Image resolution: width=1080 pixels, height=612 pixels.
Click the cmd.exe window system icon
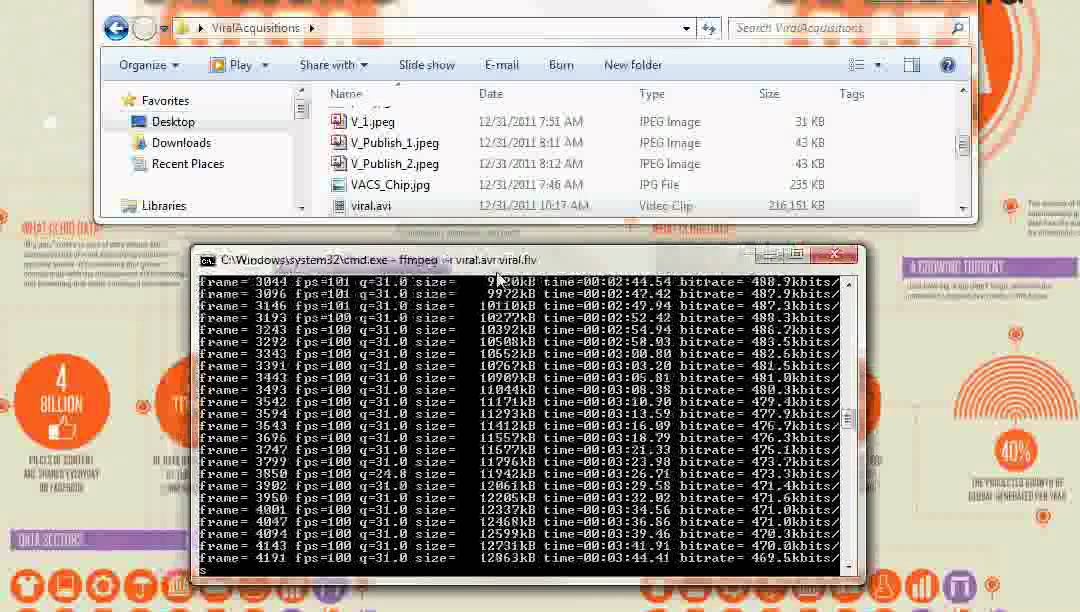(207, 260)
